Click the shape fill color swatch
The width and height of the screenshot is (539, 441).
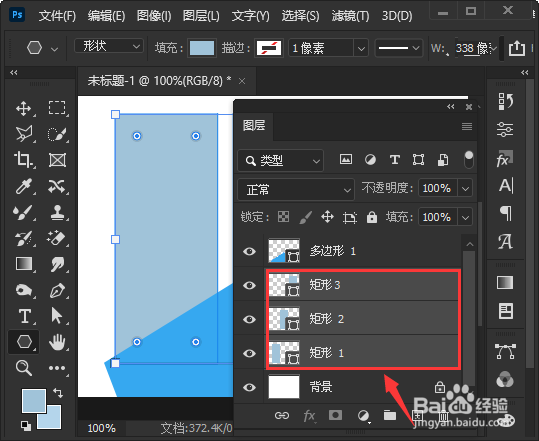pos(202,48)
